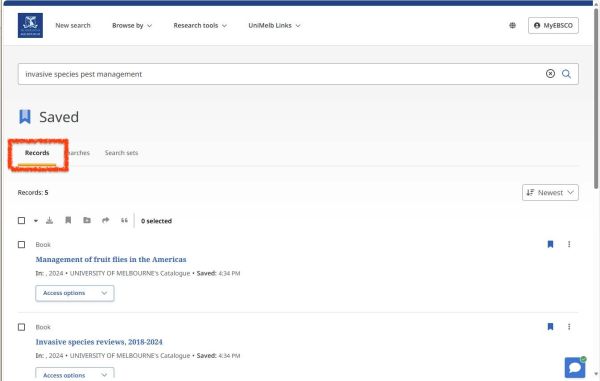The height and width of the screenshot is (381, 600).
Task: Clear the search box with X icon
Action: 550,74
